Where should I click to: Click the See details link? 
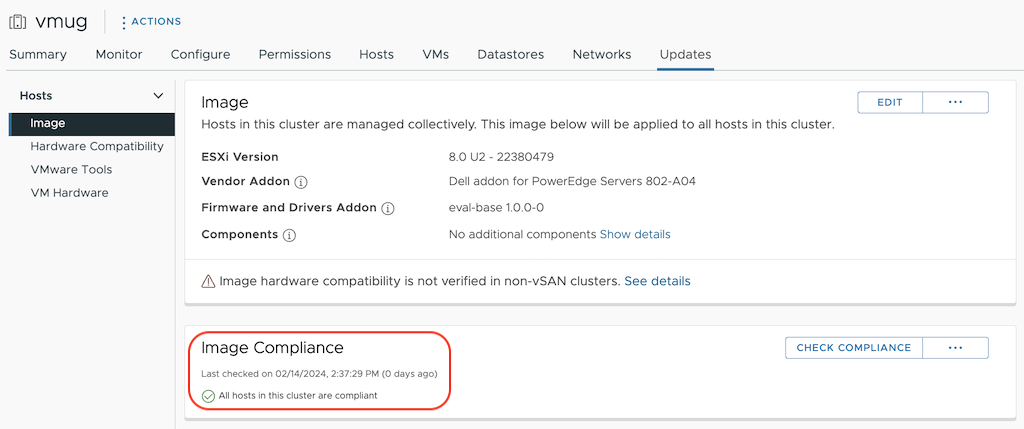(657, 281)
